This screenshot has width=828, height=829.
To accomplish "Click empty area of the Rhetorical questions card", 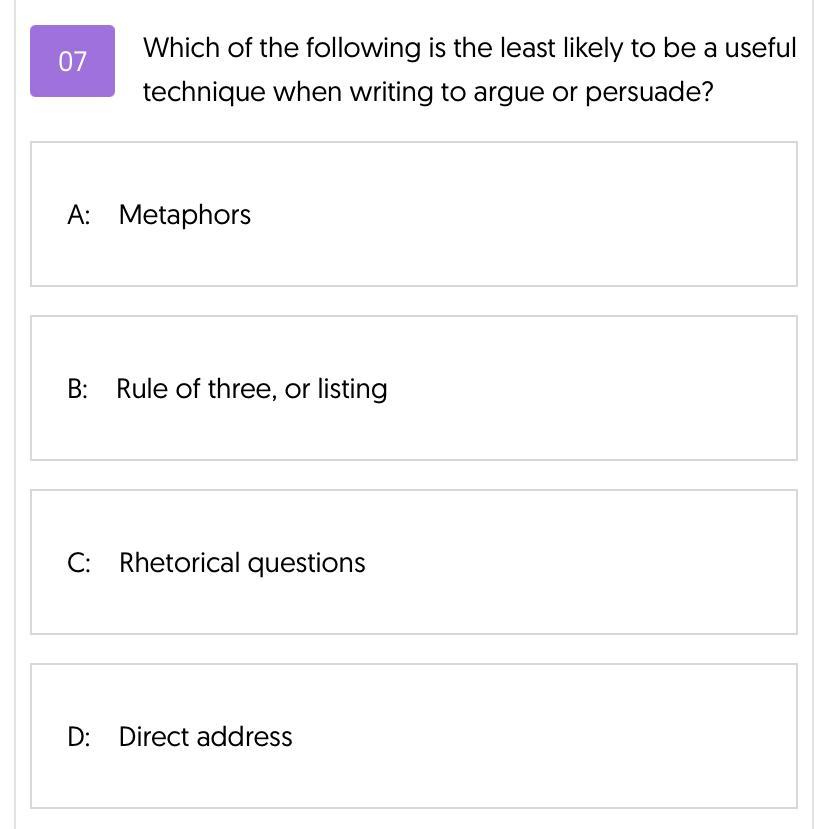I will (582, 562).
